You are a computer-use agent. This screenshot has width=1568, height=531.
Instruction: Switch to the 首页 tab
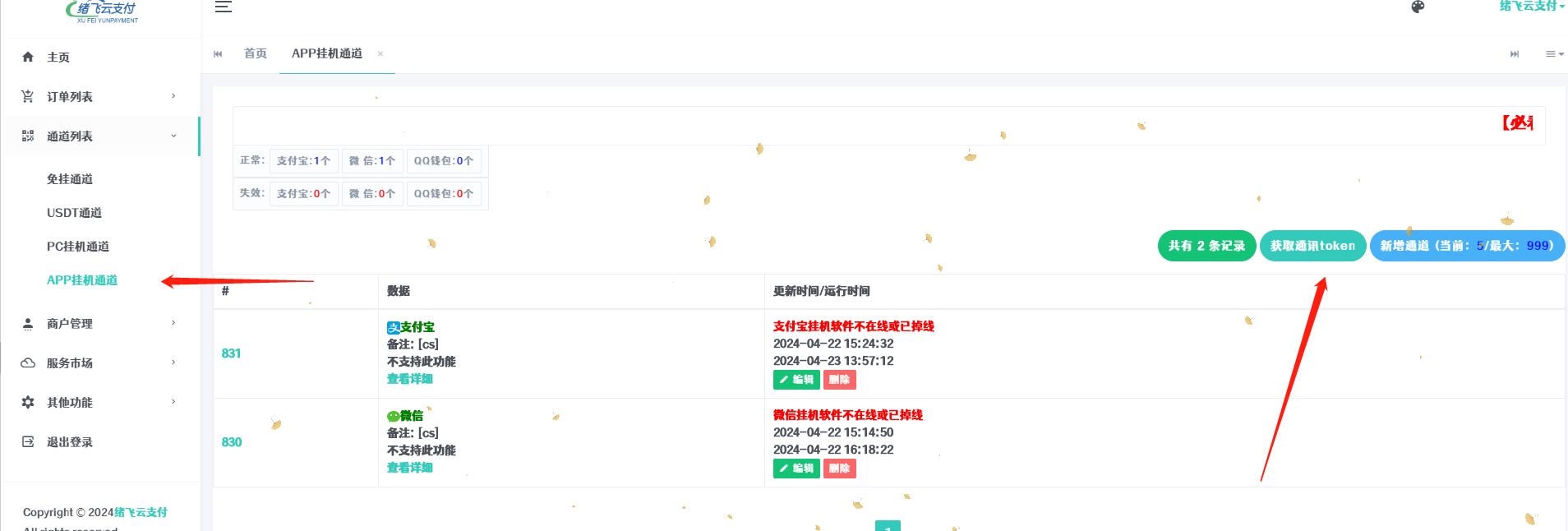(x=256, y=53)
